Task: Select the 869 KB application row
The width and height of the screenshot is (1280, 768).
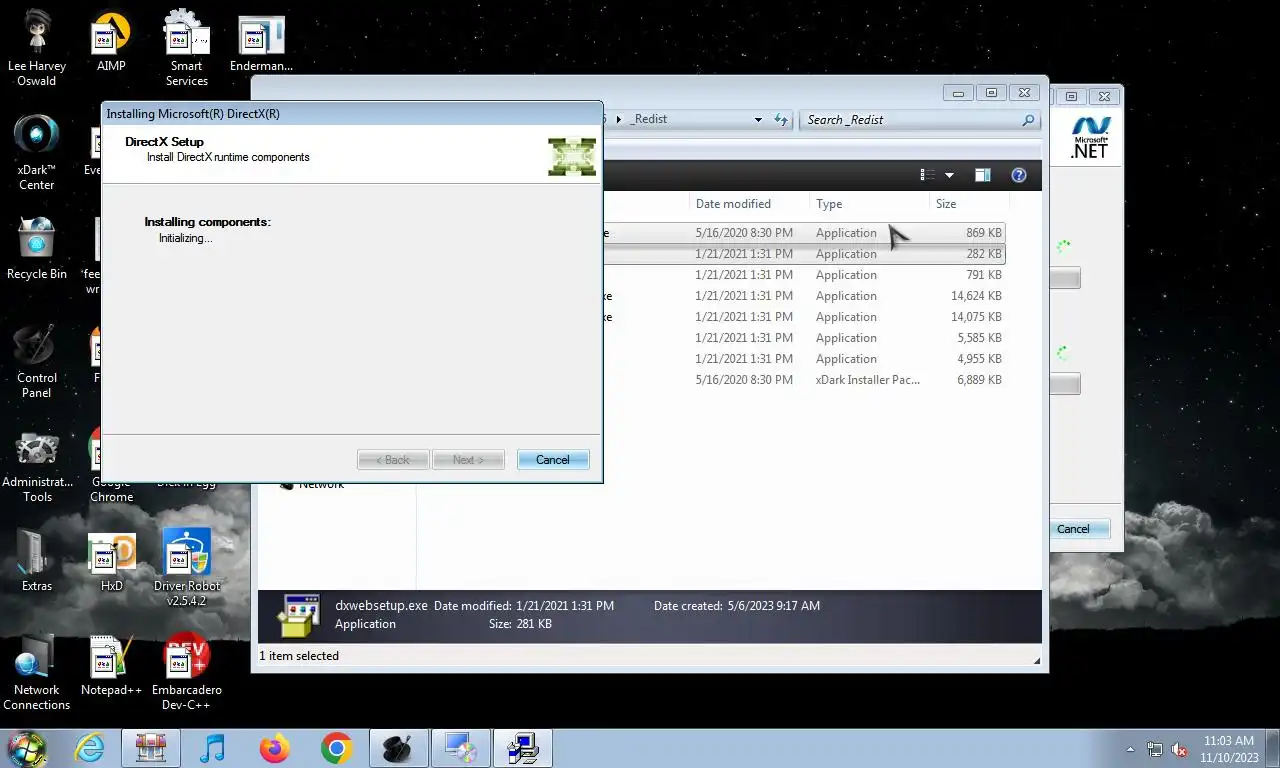Action: point(803,233)
